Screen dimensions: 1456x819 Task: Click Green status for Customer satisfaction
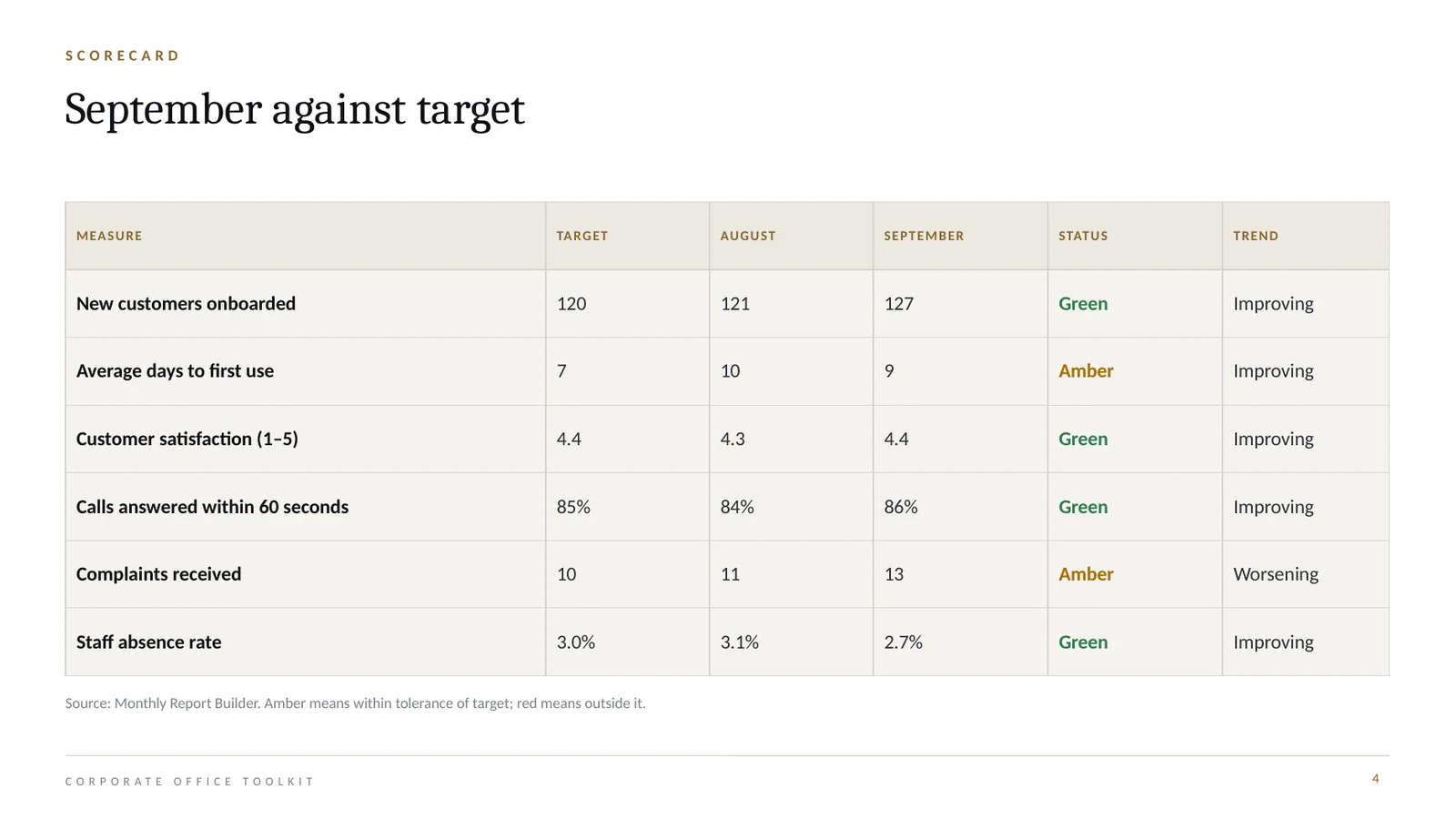click(x=1083, y=439)
